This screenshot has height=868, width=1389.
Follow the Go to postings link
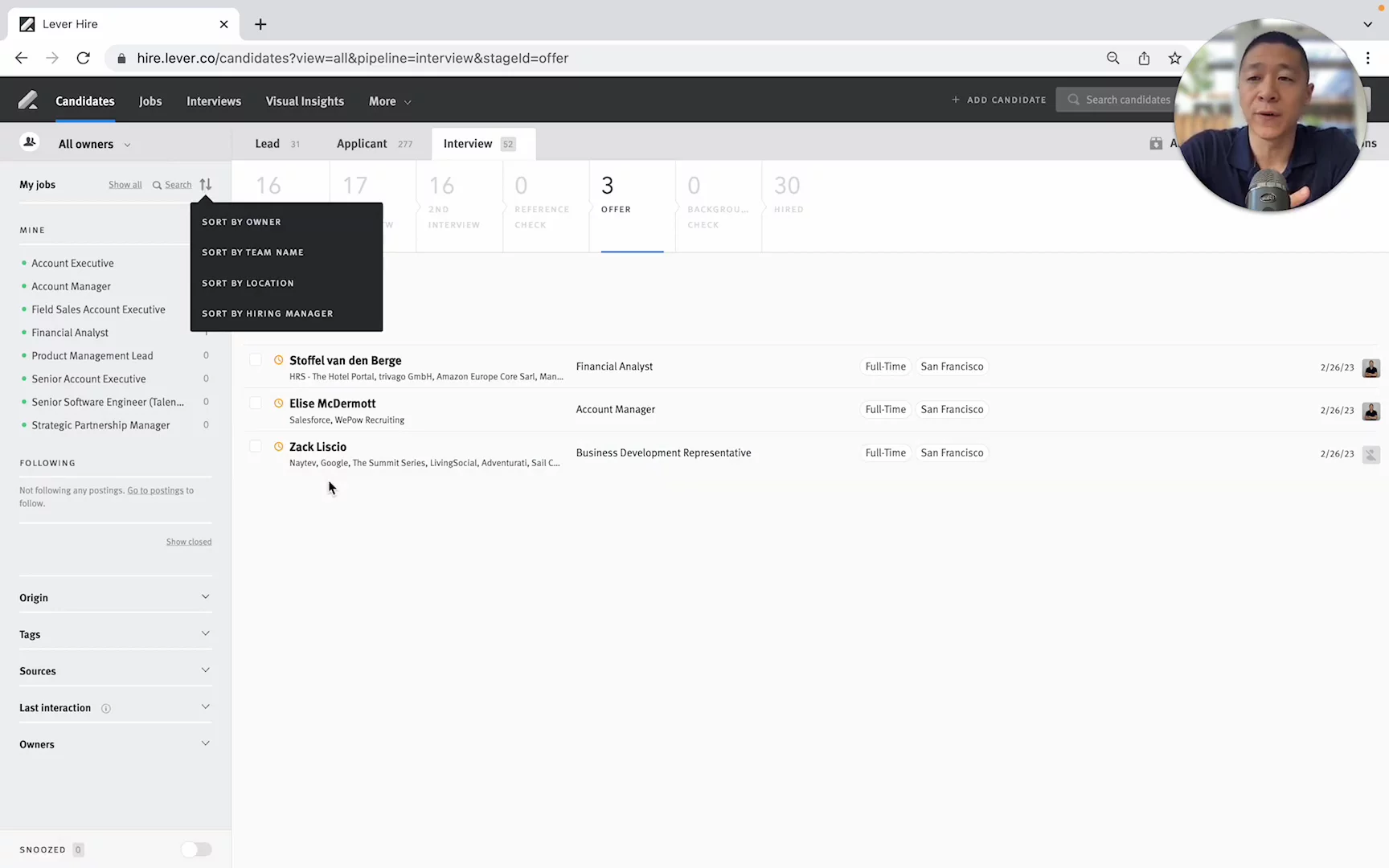(155, 490)
